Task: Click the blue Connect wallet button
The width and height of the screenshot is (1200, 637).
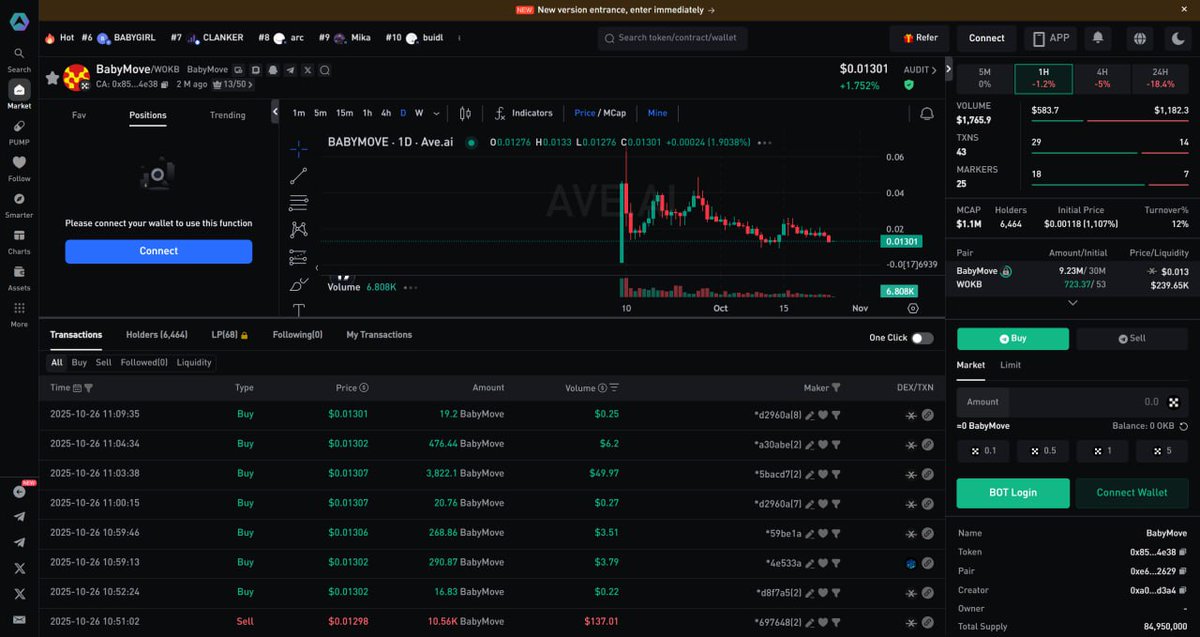Action: click(x=158, y=251)
